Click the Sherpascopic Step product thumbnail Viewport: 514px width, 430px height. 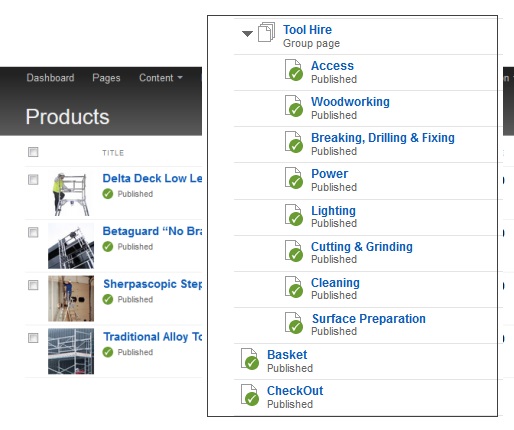[71, 299]
